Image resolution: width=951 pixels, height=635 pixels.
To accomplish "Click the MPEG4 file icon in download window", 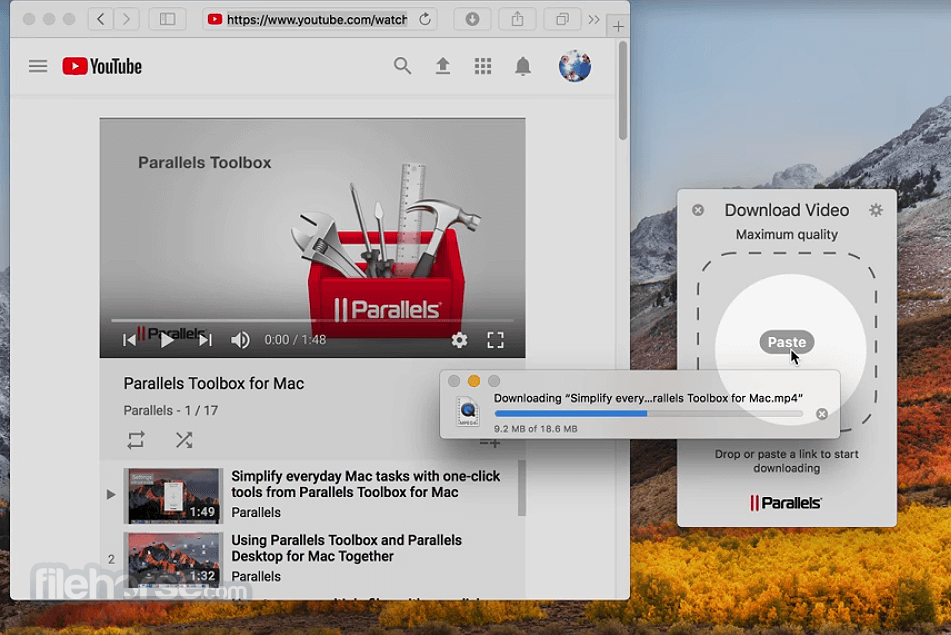I will tap(468, 411).
